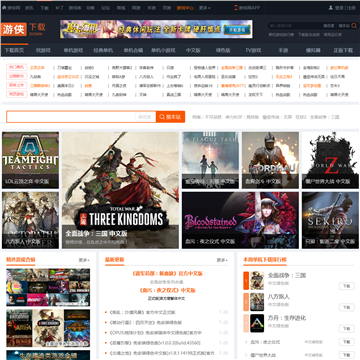Click the orange search button with magnifier
Image resolution: width=360 pixels, height=360 pixels.
tap(170, 117)
